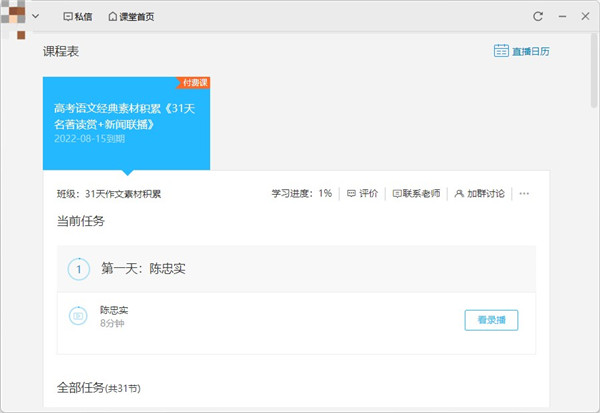Click the vertical scrollbar thumb

pos(593,70)
